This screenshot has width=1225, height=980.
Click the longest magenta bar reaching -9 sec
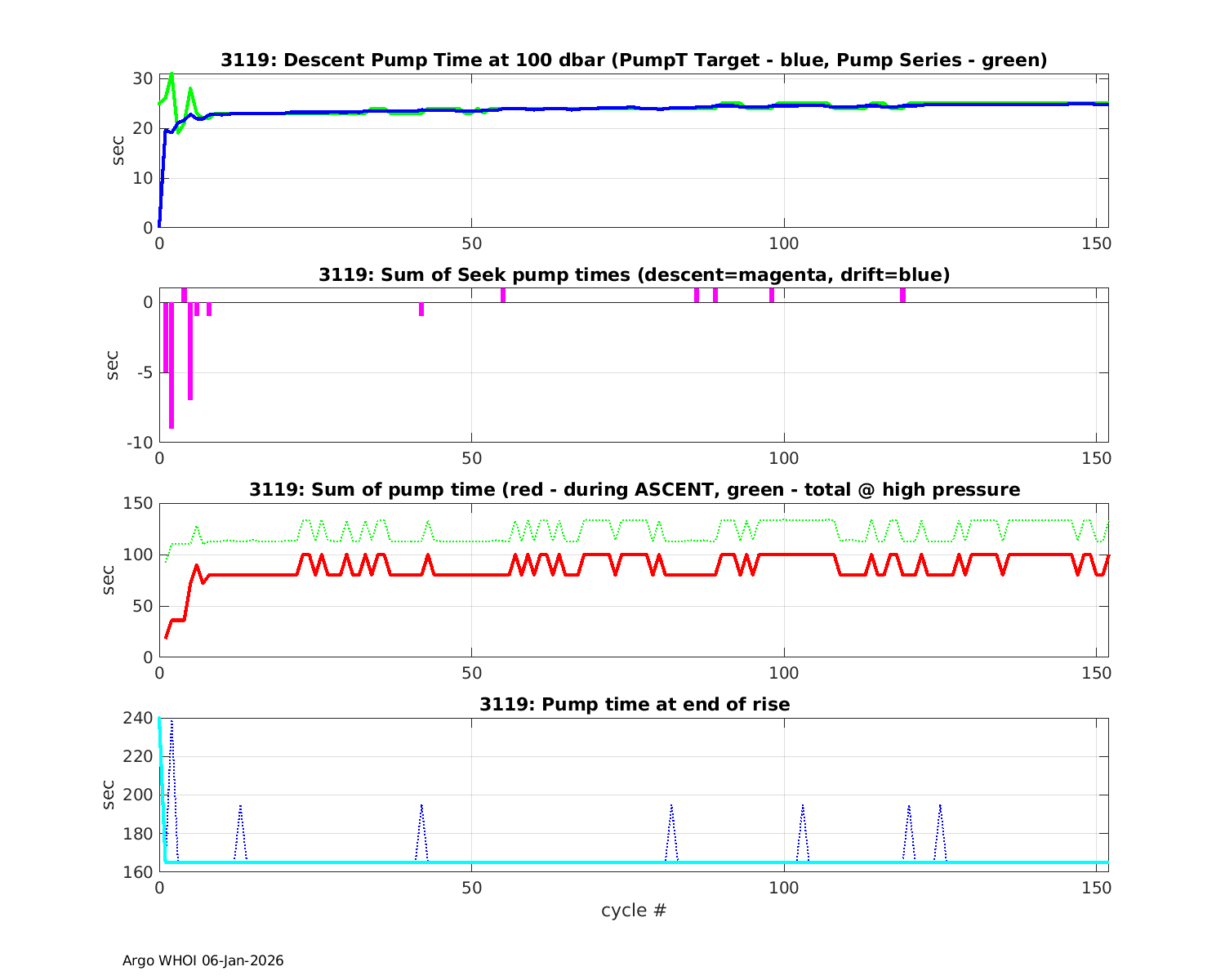pos(171,367)
